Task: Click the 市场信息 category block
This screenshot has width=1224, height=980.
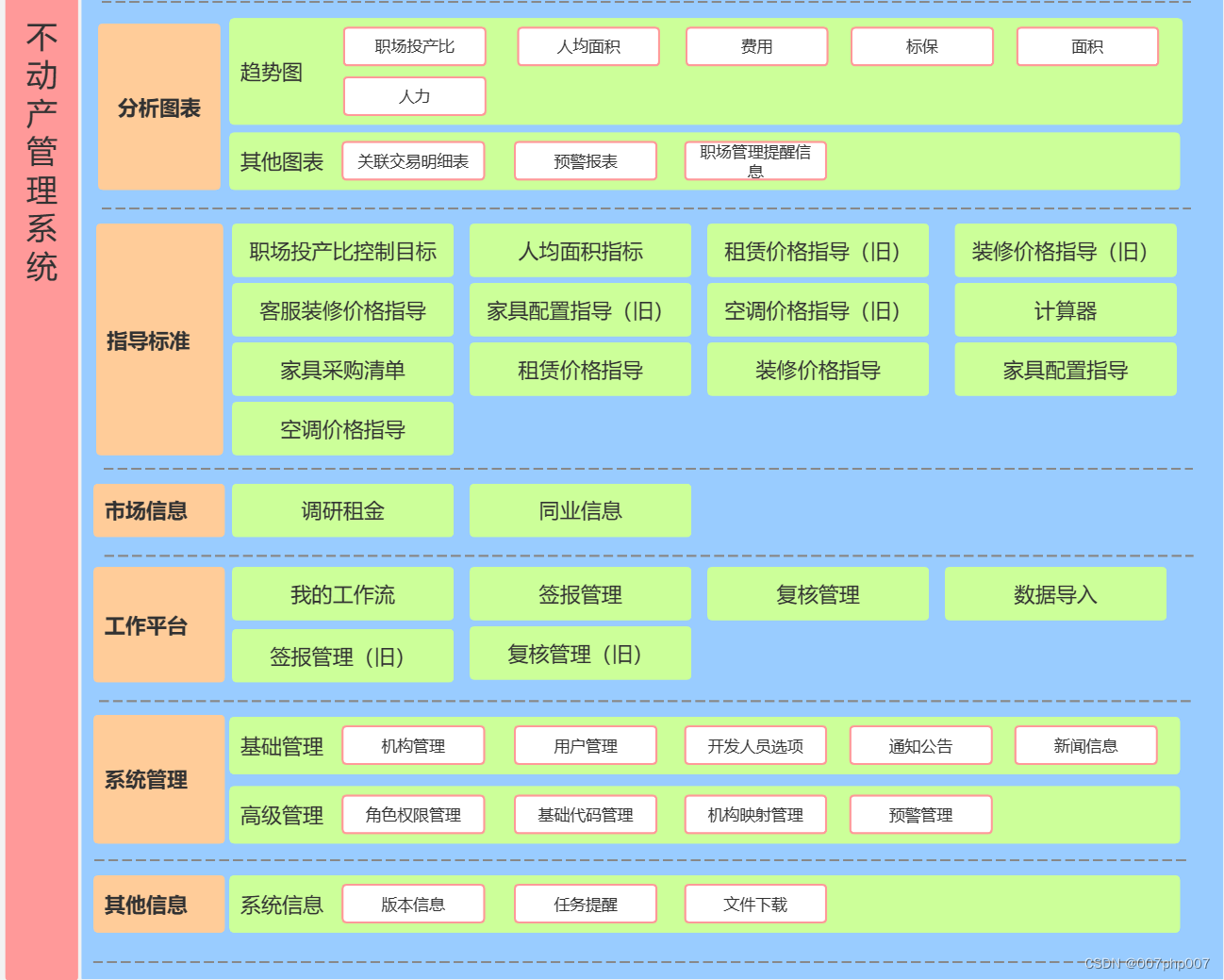Action: click(159, 510)
